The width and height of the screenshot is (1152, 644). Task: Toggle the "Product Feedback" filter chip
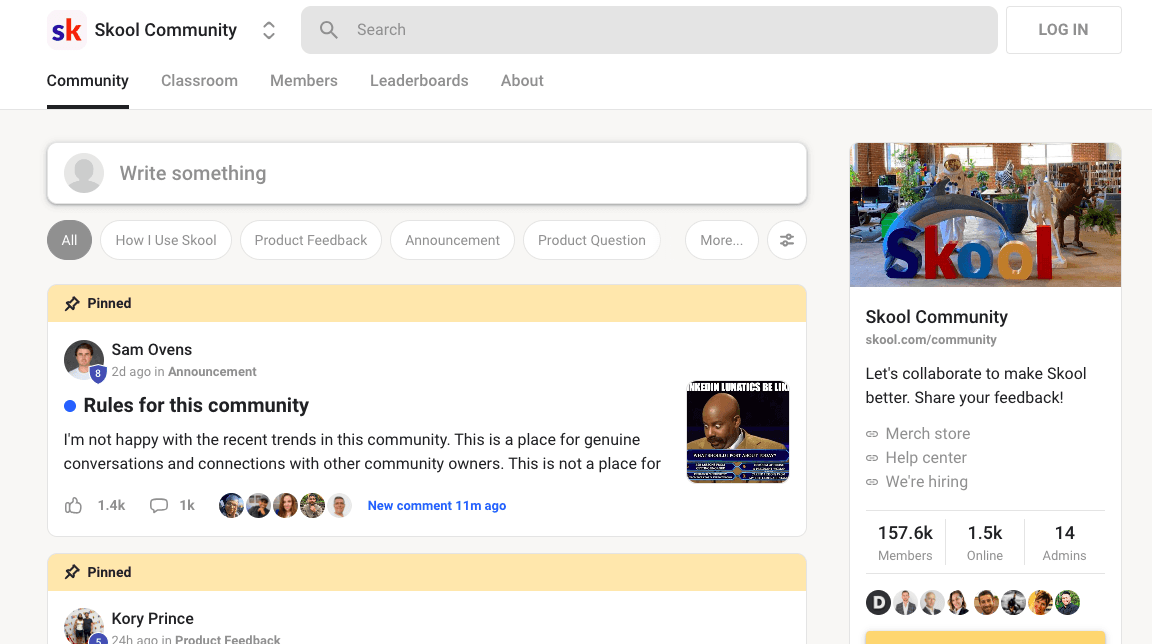coord(310,240)
